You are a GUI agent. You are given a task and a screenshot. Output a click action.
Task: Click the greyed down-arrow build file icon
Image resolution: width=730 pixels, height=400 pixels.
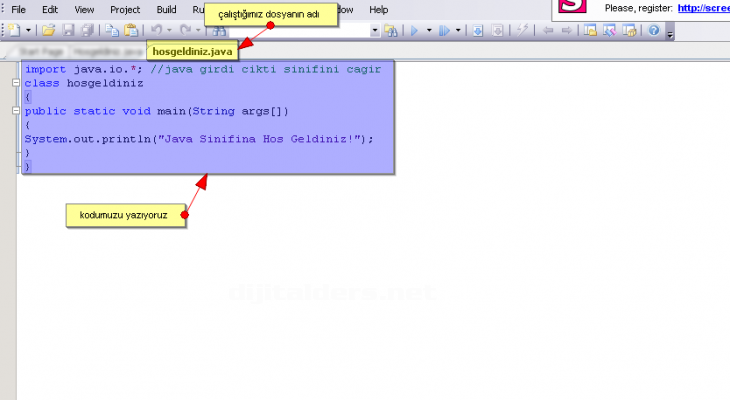[498, 31]
